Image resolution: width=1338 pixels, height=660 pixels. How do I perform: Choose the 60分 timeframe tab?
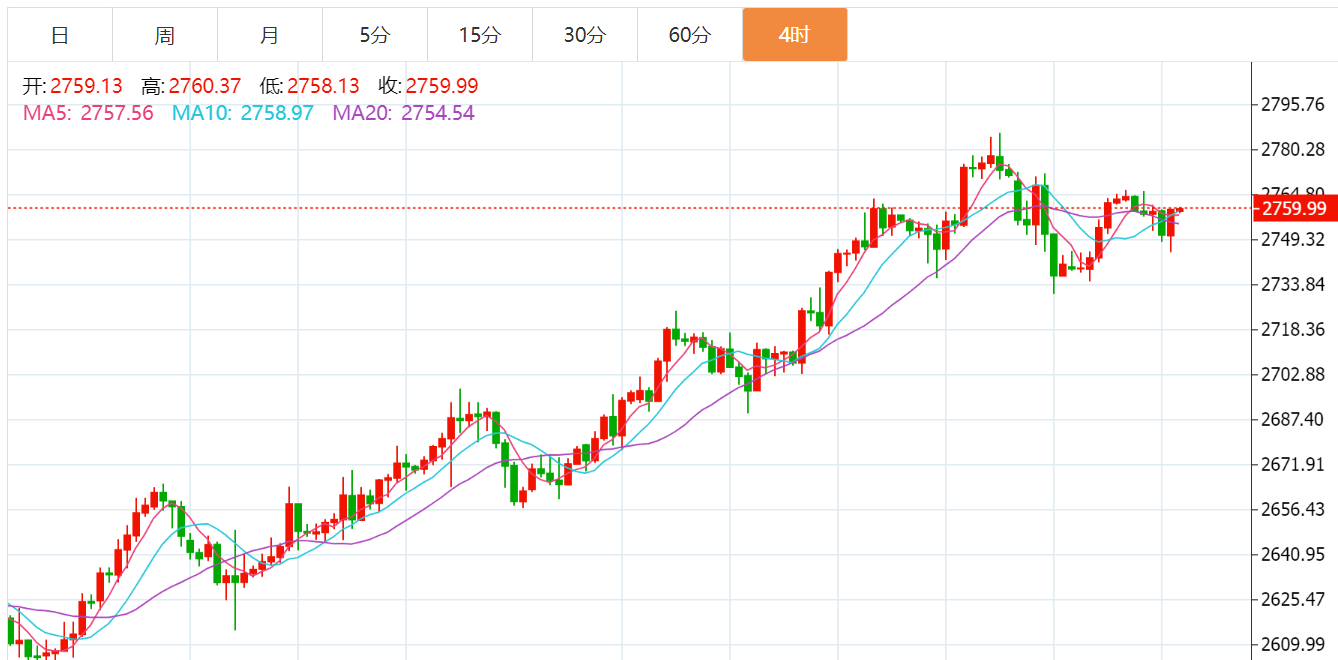click(x=690, y=35)
